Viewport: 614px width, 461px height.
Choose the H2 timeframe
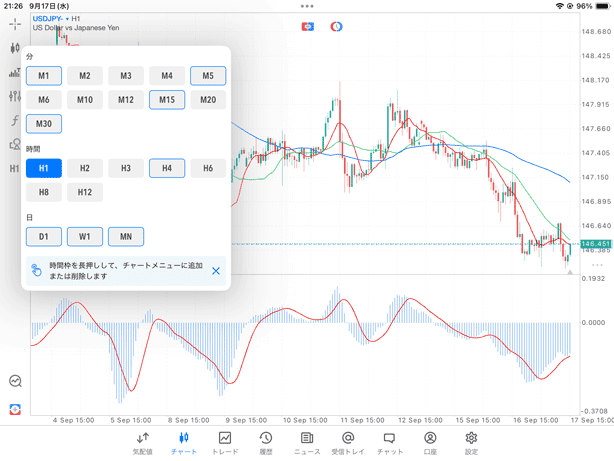tap(85, 168)
